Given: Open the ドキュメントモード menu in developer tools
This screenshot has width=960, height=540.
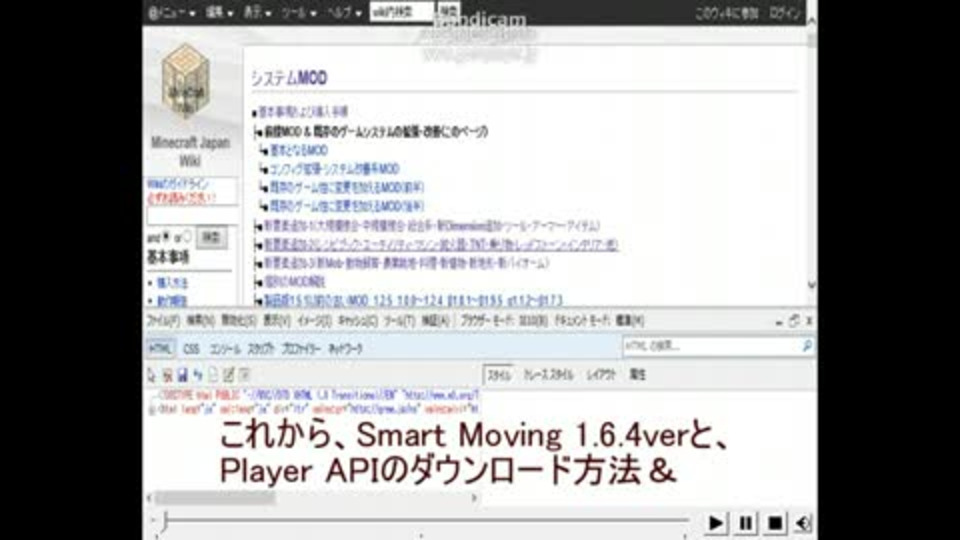Looking at the screenshot, I should coord(599,320).
